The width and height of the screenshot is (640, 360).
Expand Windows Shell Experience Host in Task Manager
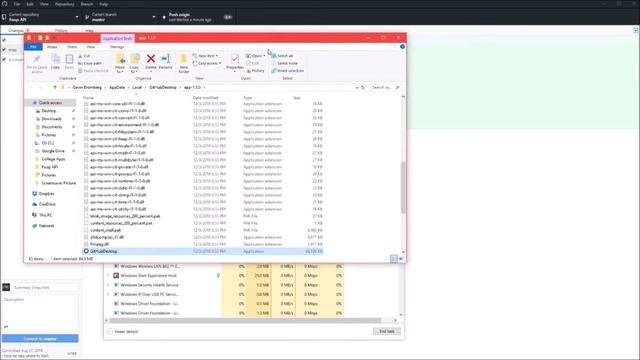coord(108,276)
